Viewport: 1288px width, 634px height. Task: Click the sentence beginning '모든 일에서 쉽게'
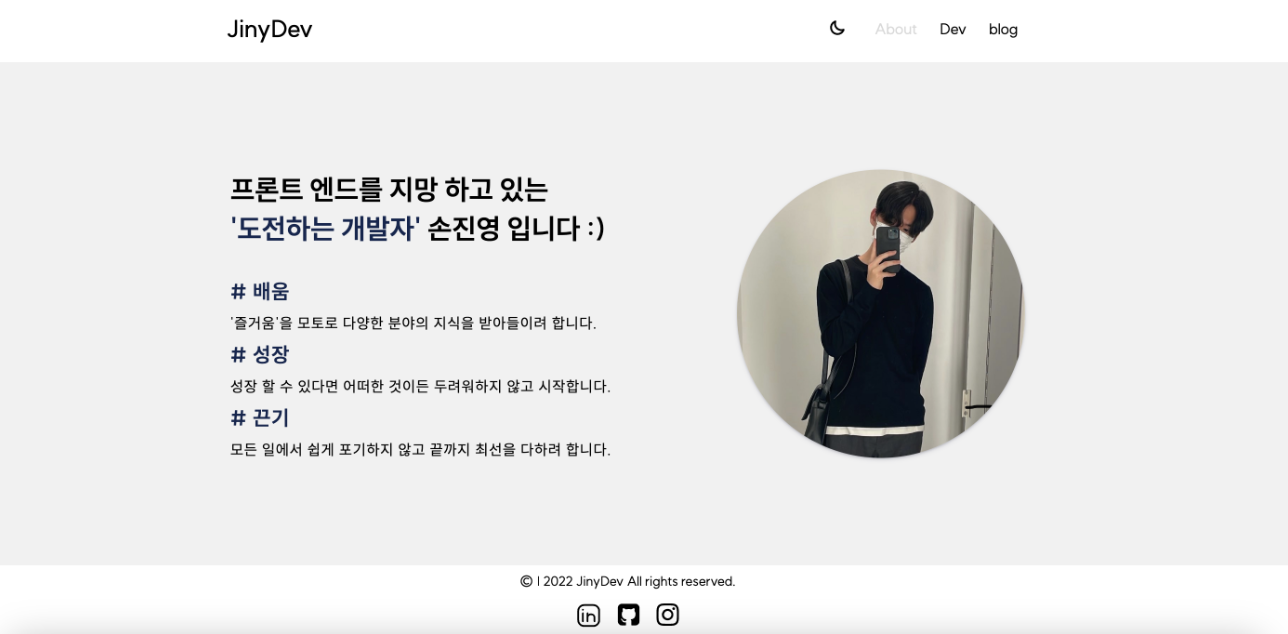(x=420, y=449)
